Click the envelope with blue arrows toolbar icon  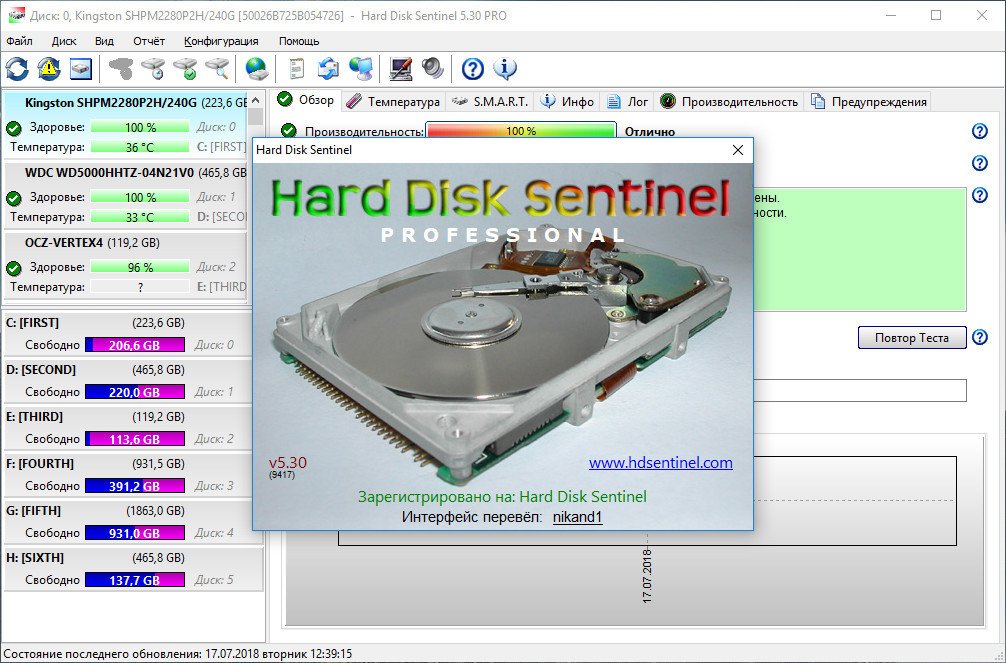coord(328,69)
